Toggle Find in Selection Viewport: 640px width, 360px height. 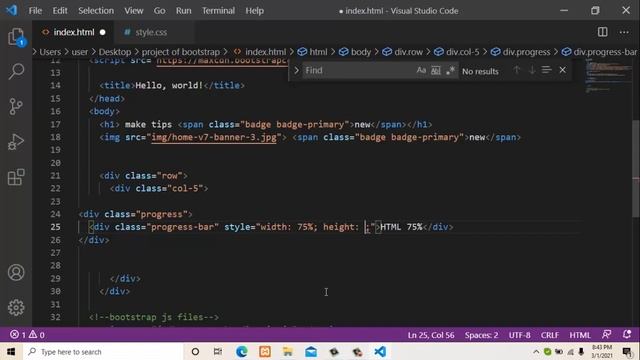tap(547, 70)
